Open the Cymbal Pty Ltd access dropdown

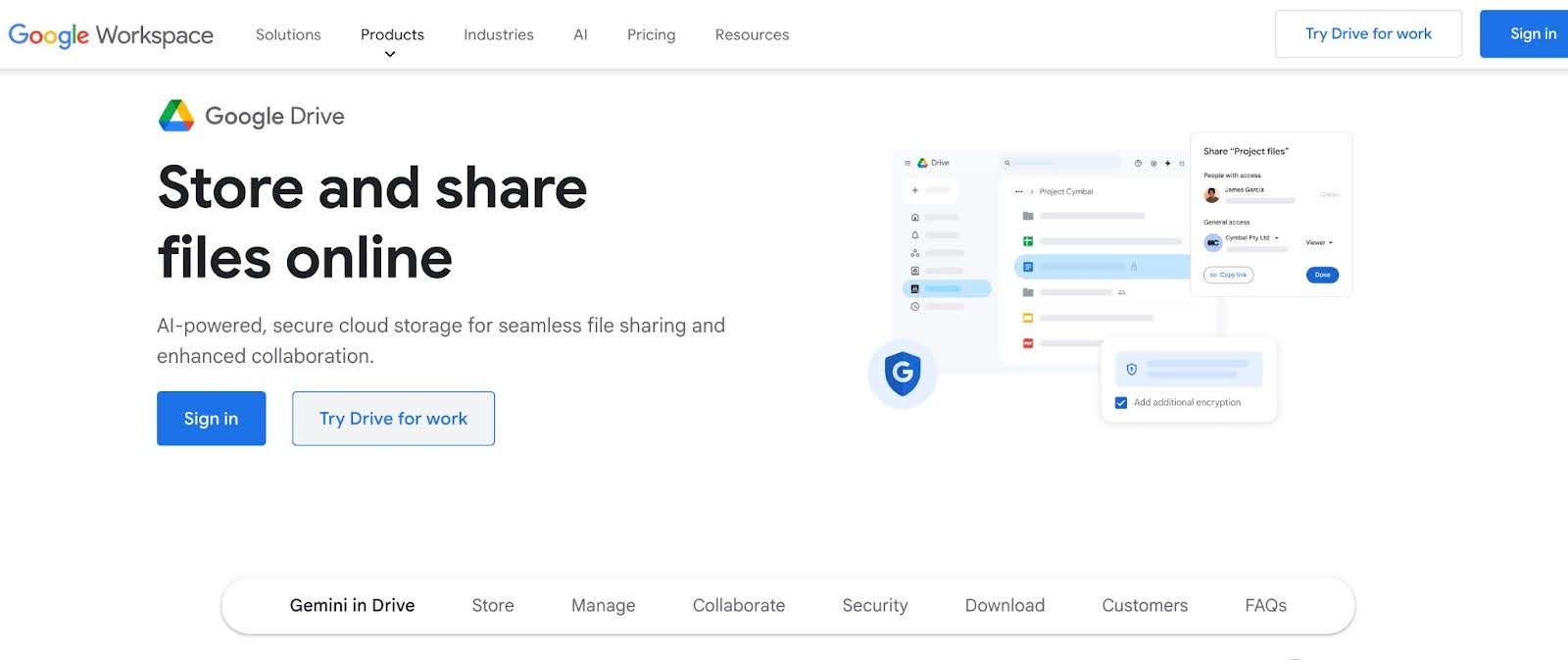point(1251,237)
